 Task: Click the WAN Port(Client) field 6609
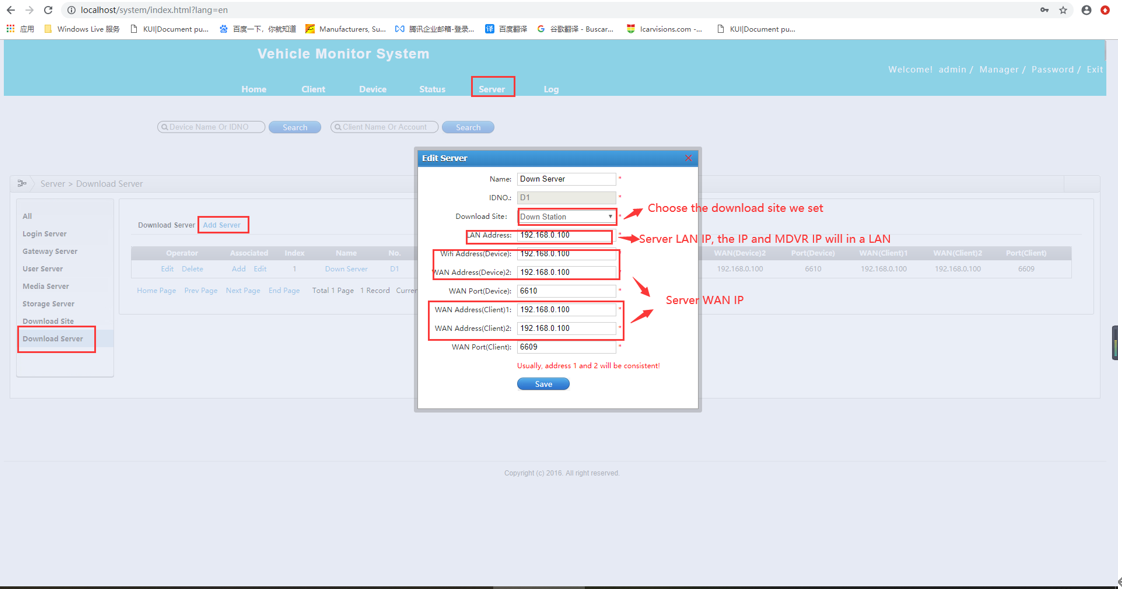point(566,346)
